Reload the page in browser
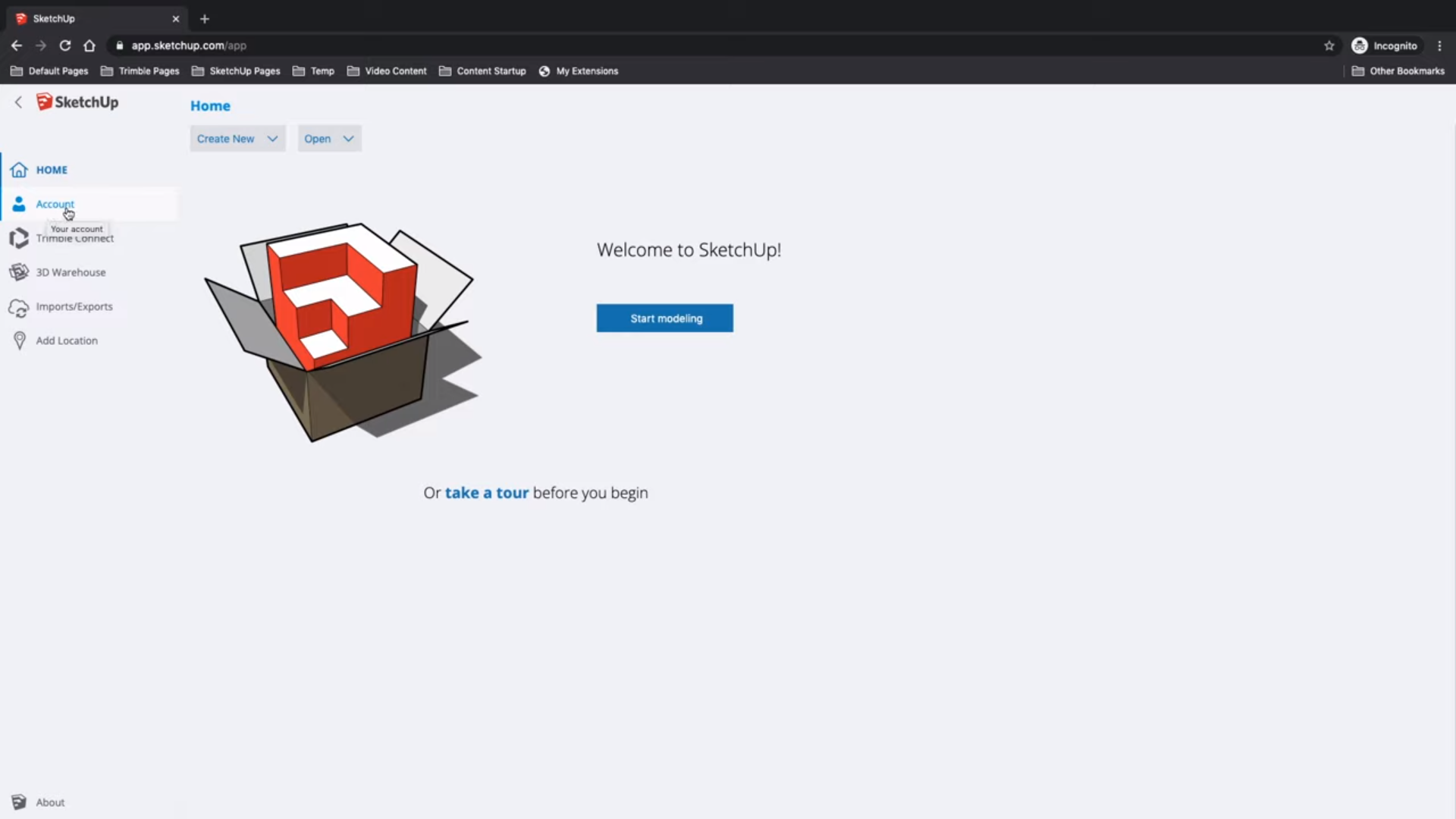1456x819 pixels. pos(65,45)
